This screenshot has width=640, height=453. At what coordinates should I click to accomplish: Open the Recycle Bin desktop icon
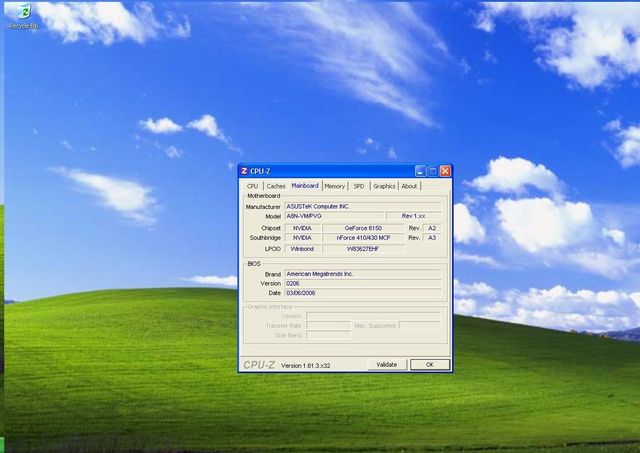[23, 16]
